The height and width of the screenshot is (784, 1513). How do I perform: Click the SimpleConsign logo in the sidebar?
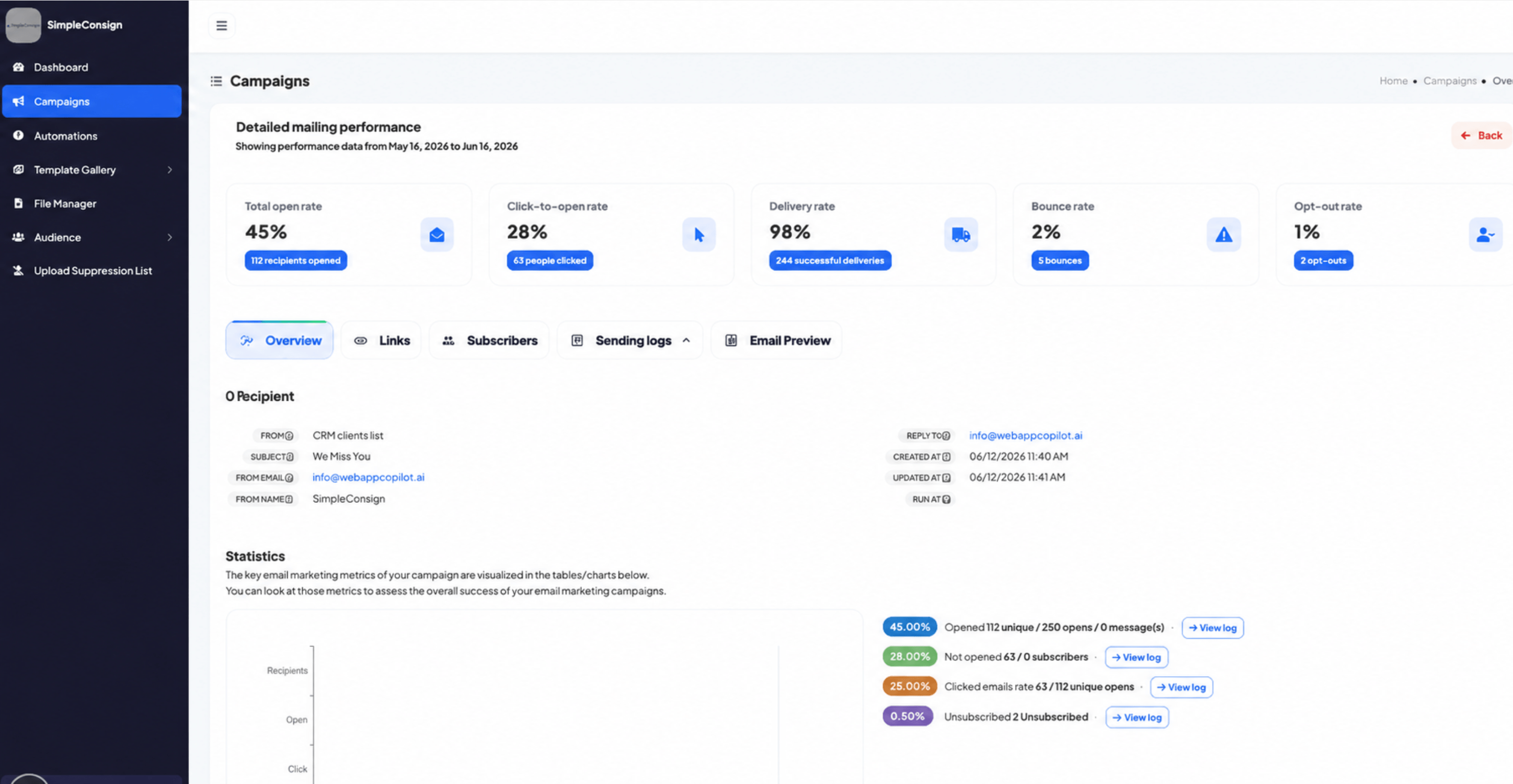[x=24, y=25]
